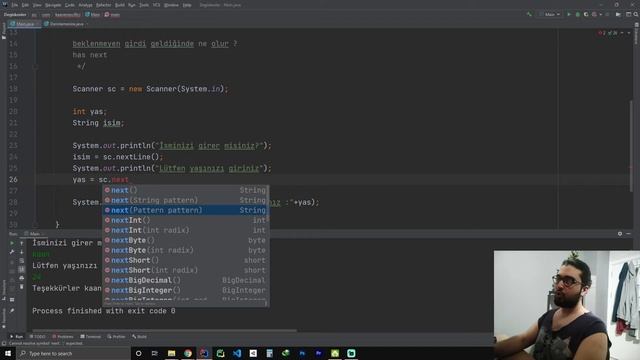Select nextInt(int radix) suggestion
Image resolution: width=640 pixels, height=360 pixels.
tap(185, 230)
